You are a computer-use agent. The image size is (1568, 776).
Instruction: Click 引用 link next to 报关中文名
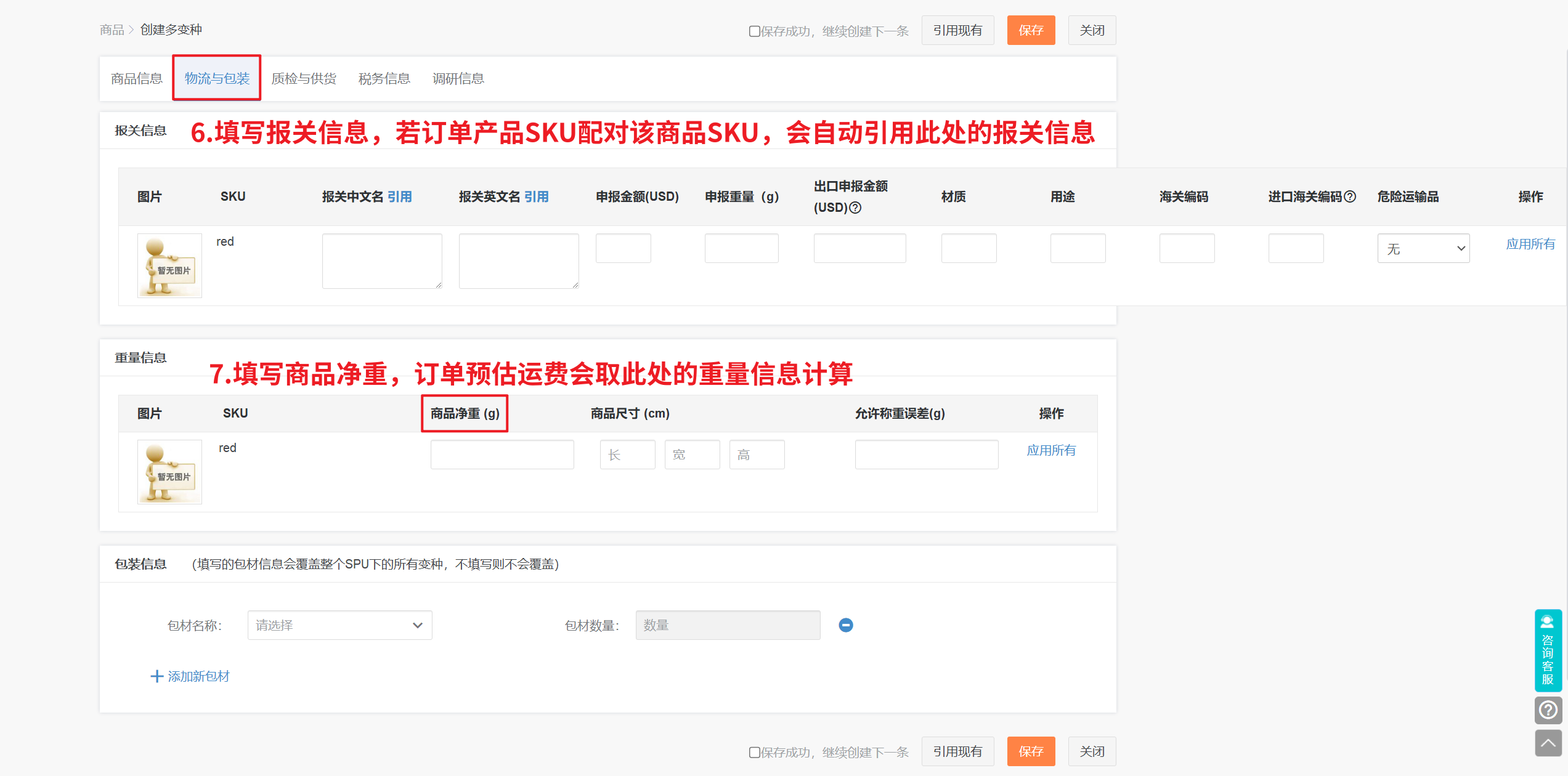coord(400,196)
